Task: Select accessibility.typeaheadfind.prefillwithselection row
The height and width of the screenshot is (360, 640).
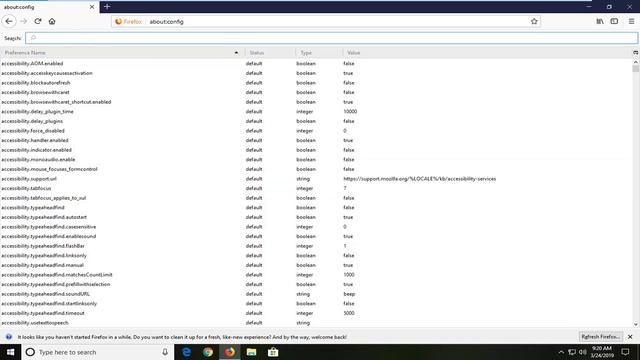Action: [316, 284]
